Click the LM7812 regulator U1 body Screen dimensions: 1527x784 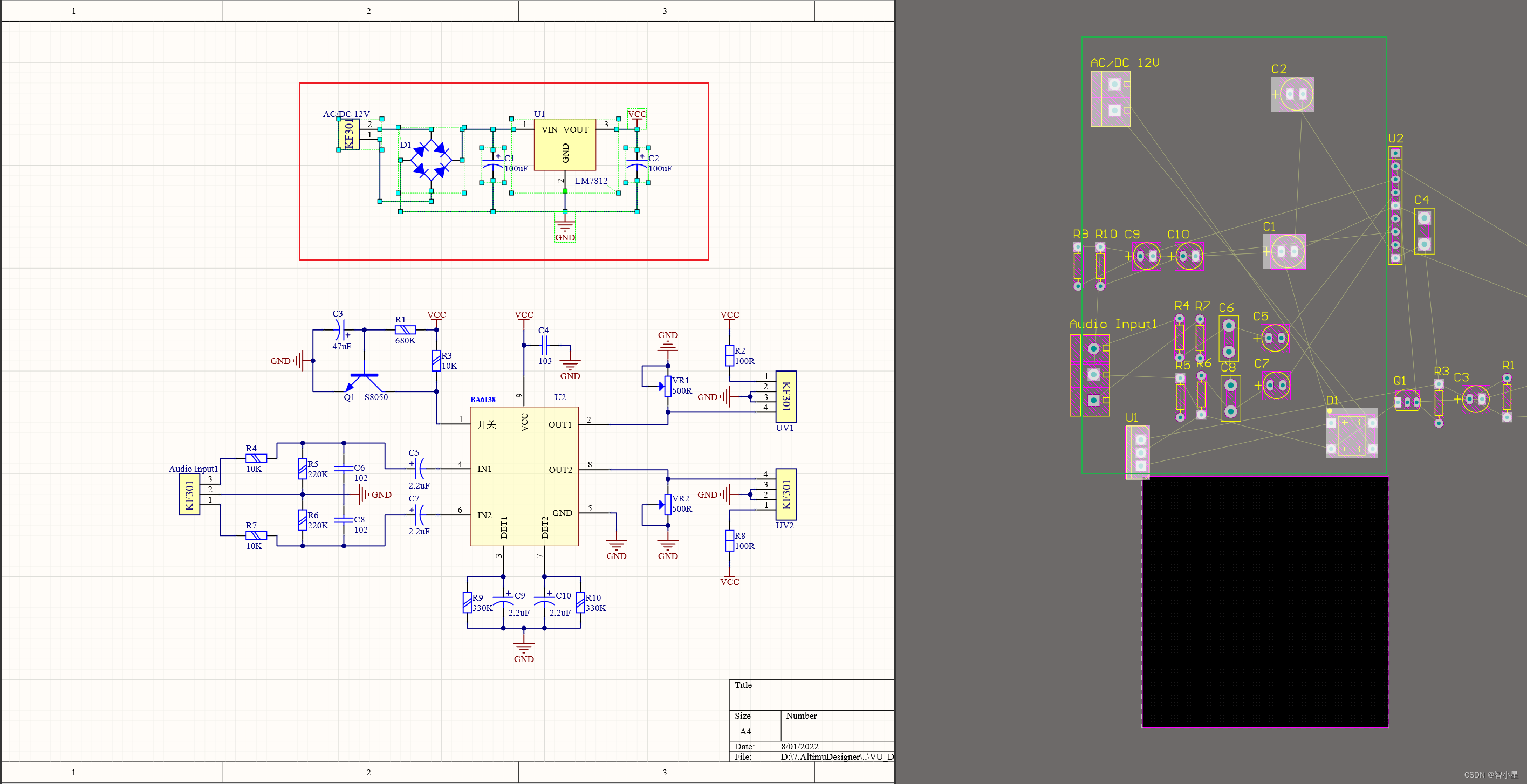point(564,145)
